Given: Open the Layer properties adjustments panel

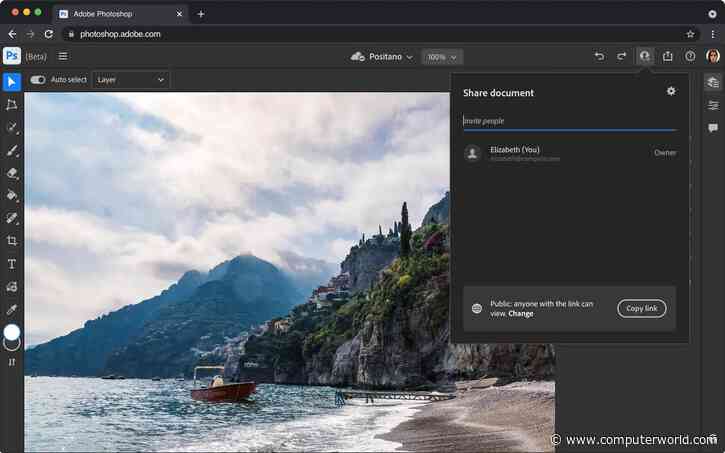Looking at the screenshot, I should [713, 105].
